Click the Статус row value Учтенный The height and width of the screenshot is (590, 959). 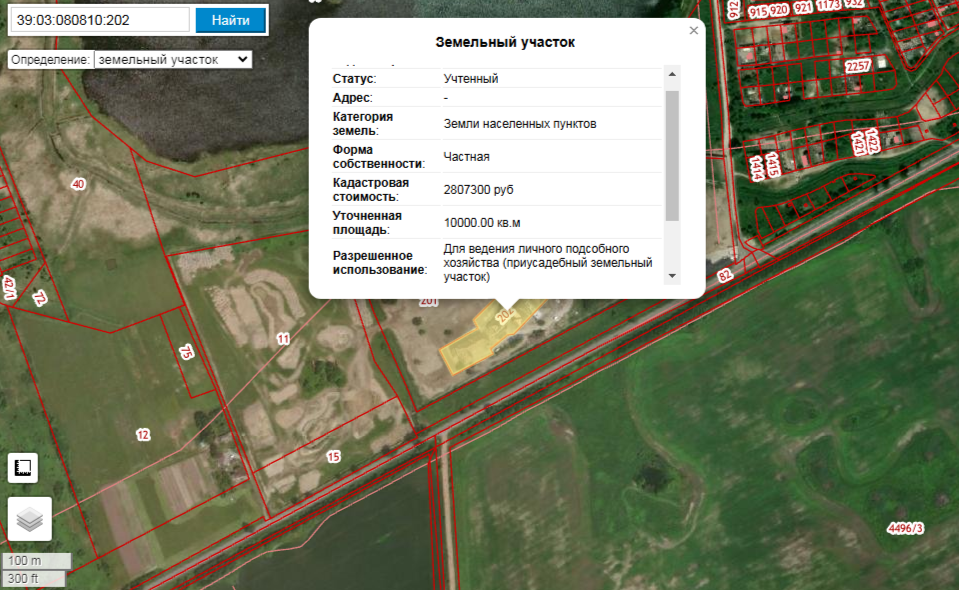470,78
